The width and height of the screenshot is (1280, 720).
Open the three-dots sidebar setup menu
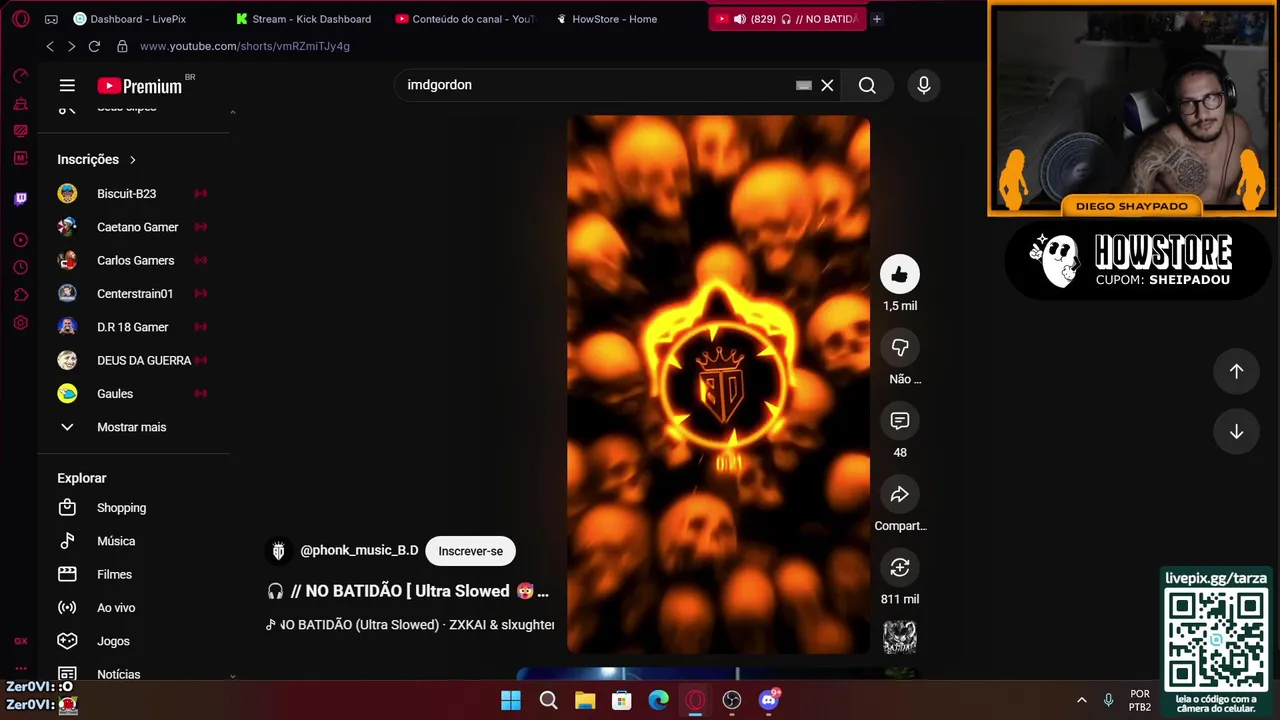[x=20, y=668]
